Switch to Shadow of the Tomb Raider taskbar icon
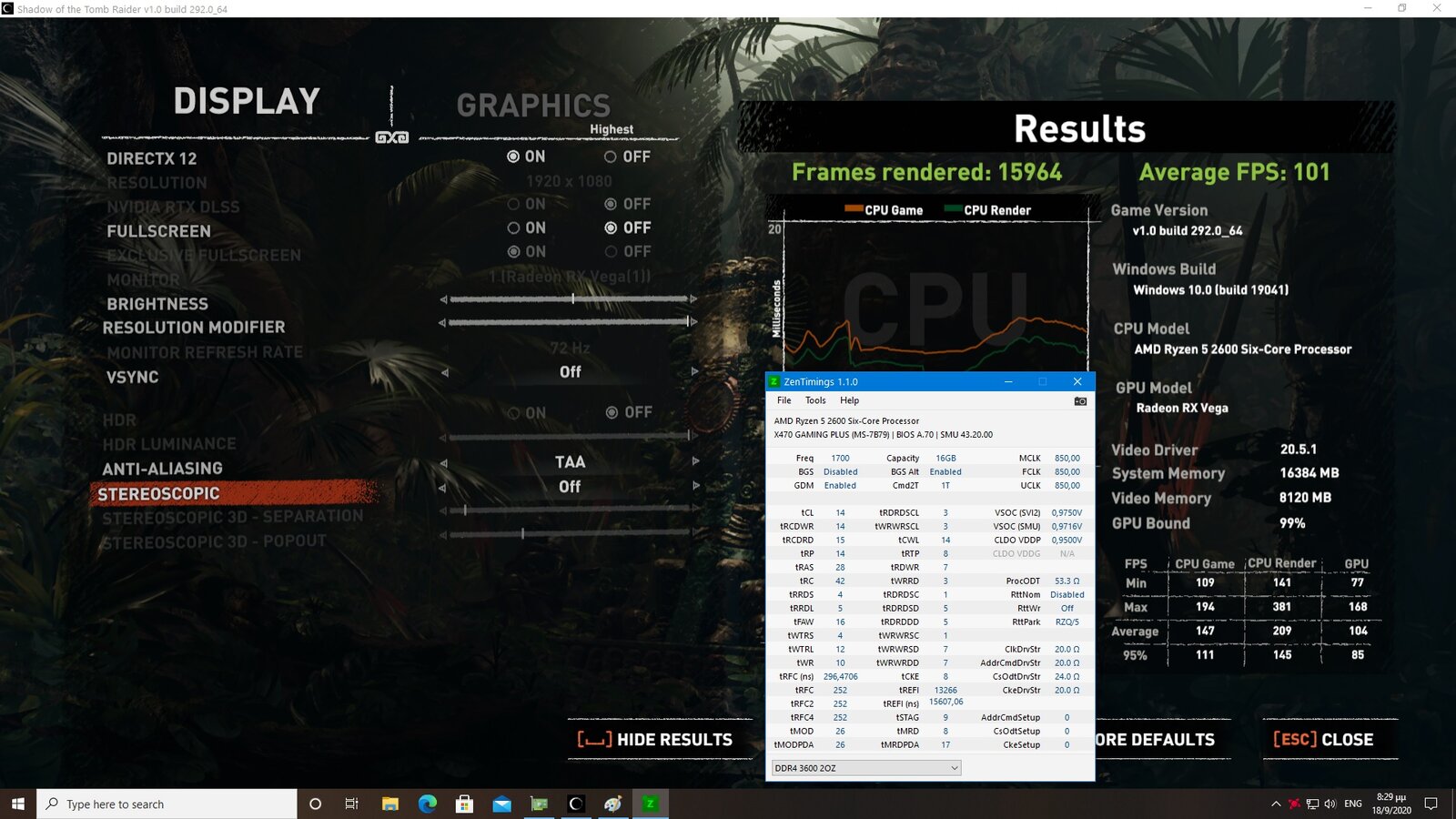This screenshot has height=819, width=1456. click(576, 804)
